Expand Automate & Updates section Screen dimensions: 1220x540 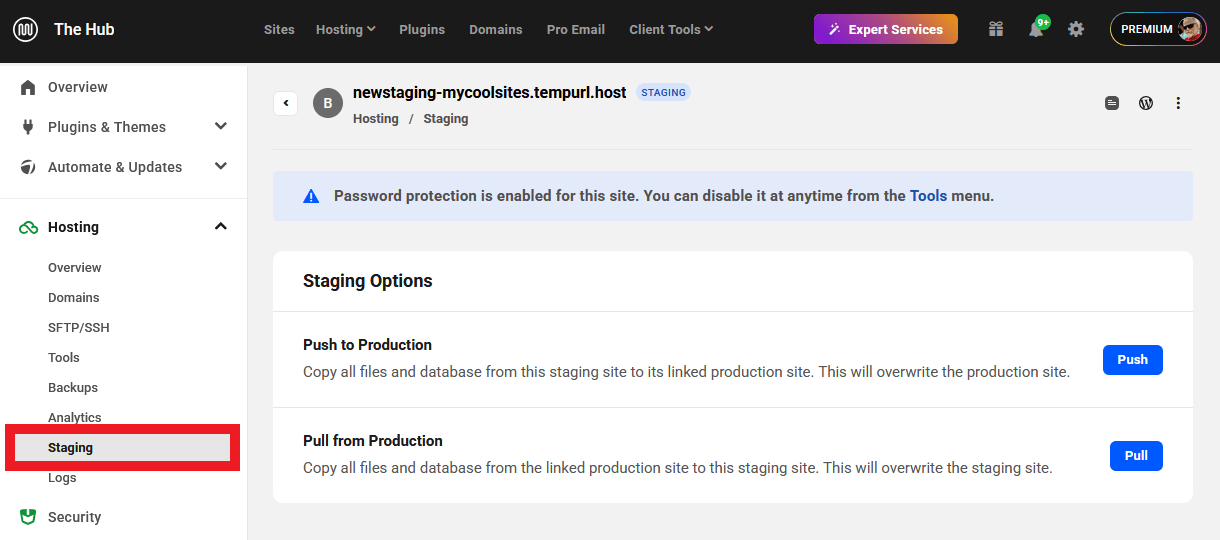(221, 167)
